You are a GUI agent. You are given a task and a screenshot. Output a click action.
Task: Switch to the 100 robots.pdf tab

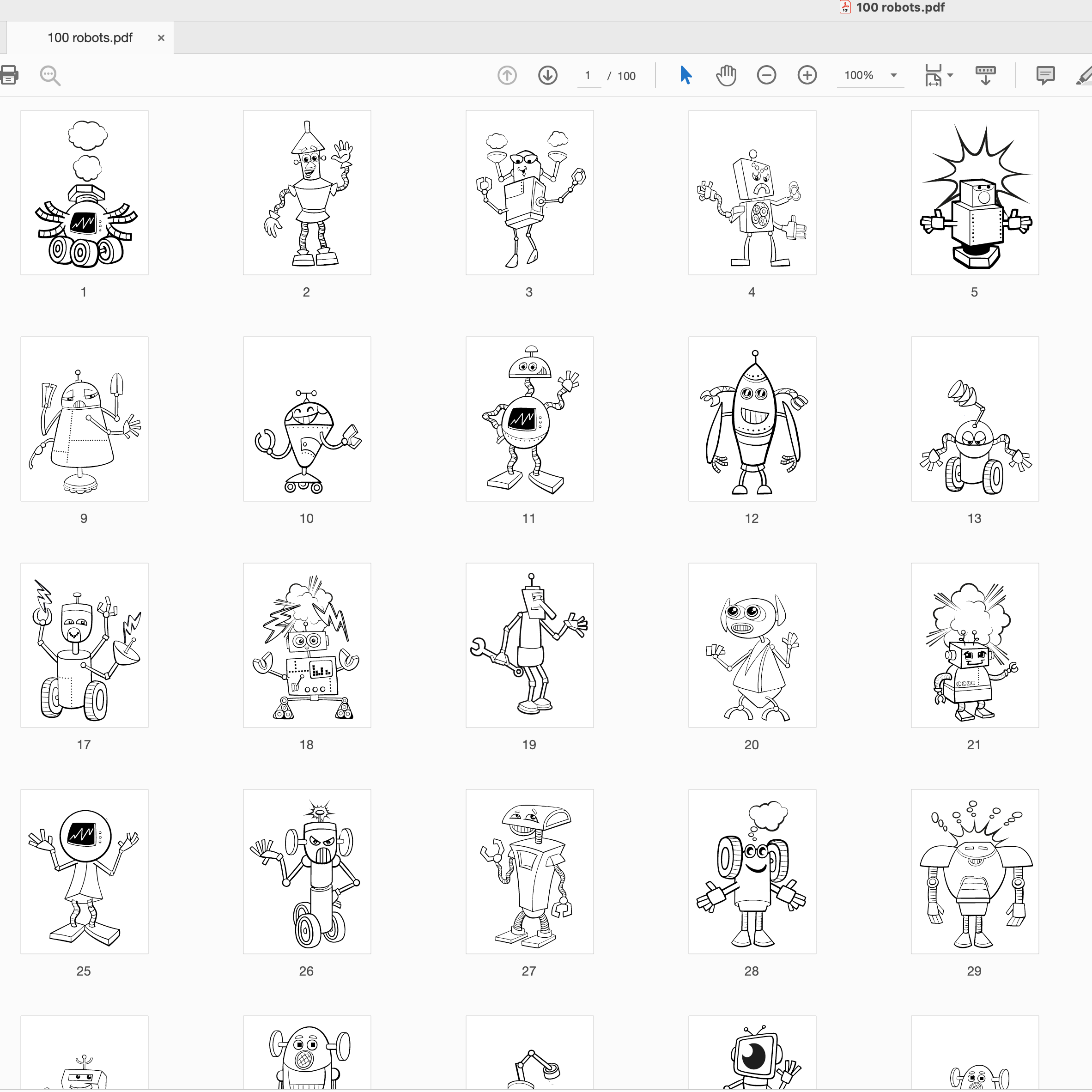(x=89, y=38)
